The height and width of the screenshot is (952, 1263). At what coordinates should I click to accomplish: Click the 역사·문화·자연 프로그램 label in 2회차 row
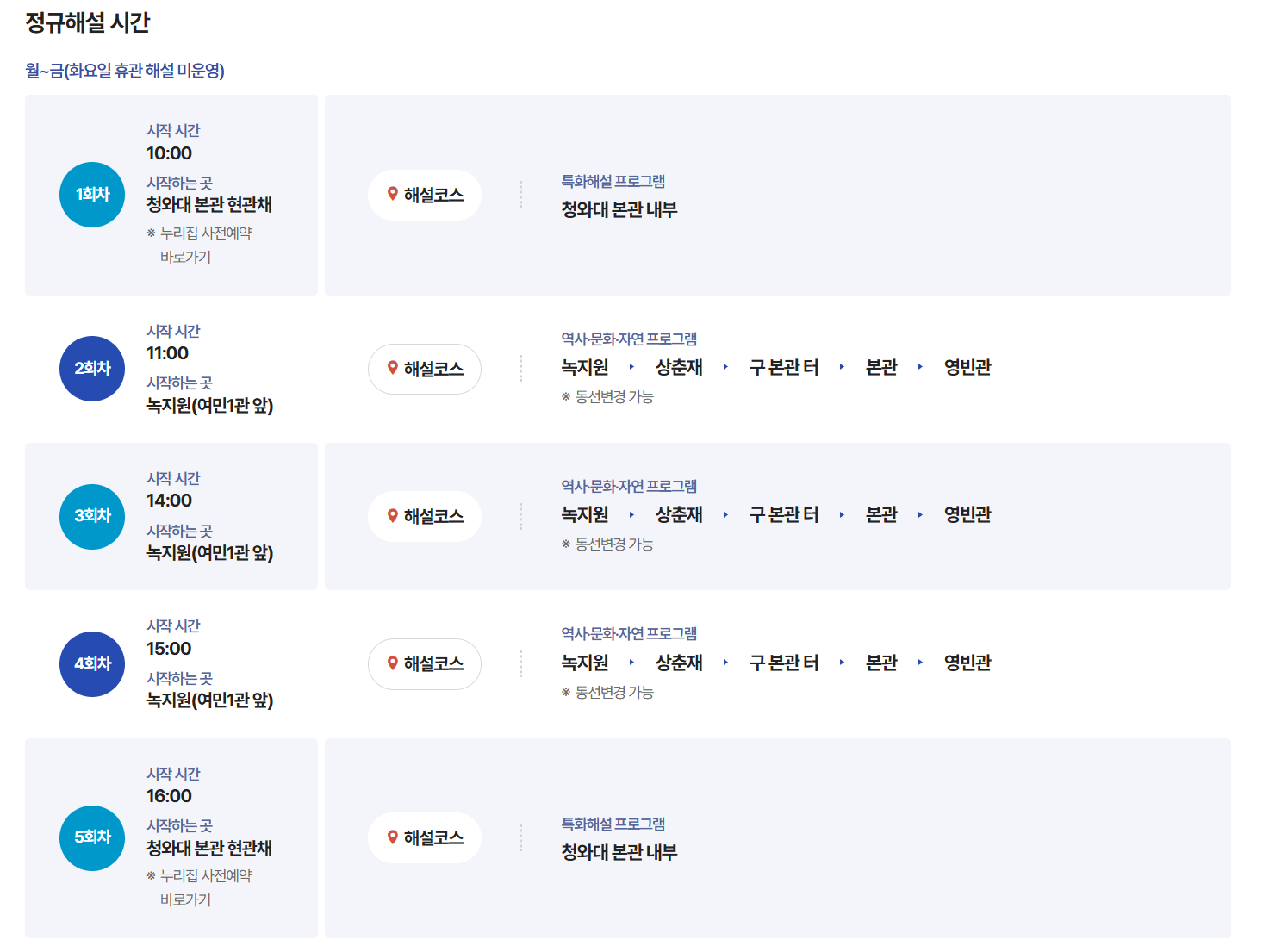628,339
